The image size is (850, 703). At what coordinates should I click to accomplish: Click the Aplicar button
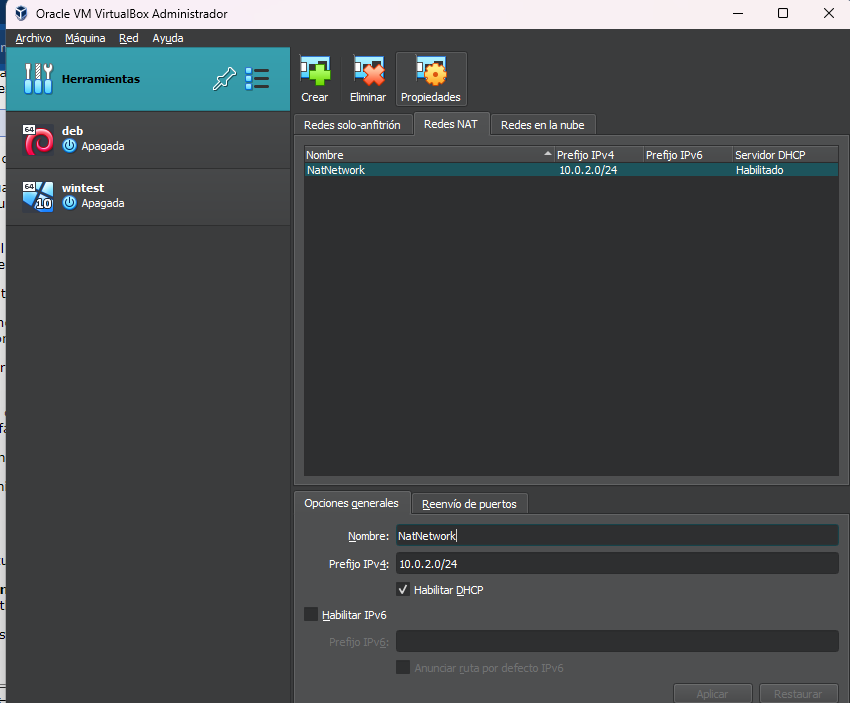(x=712, y=693)
